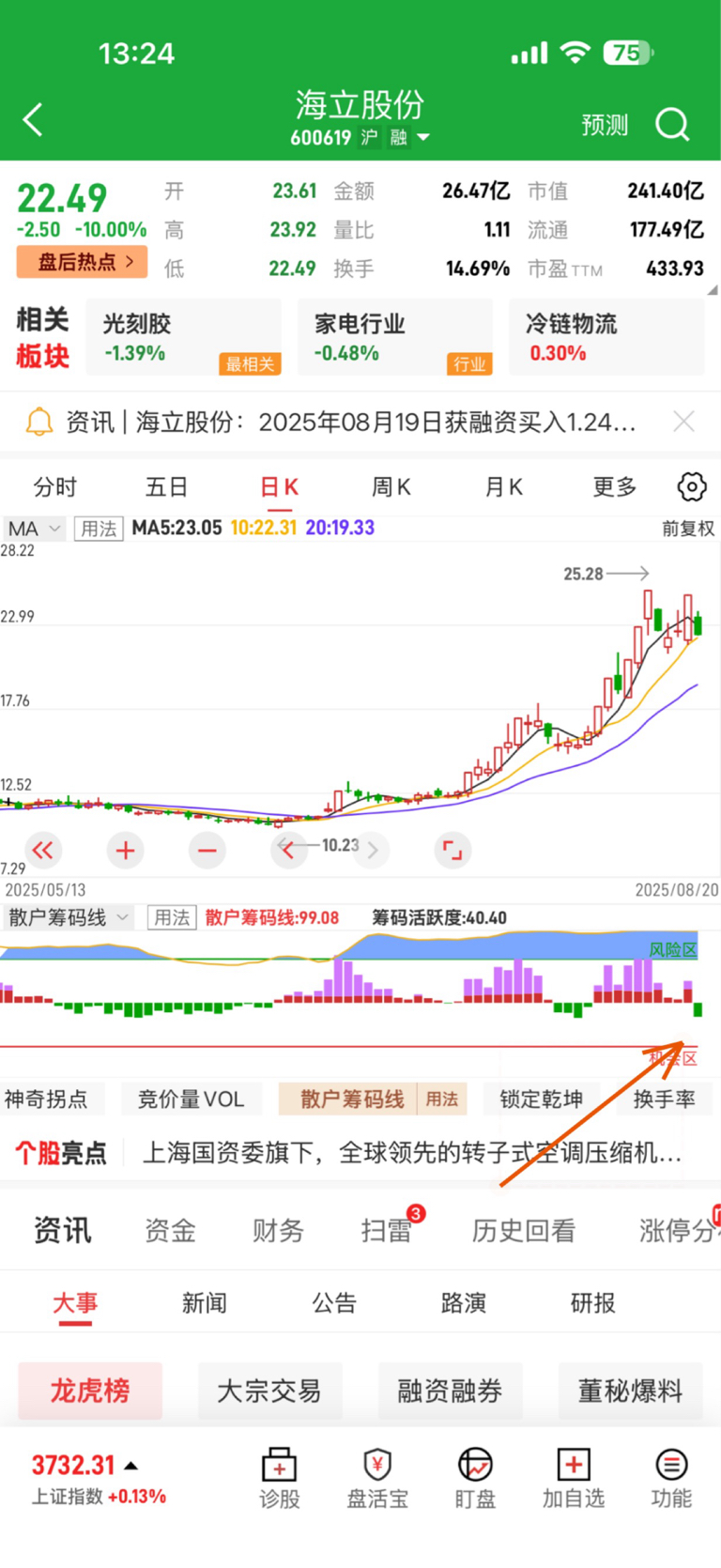The width and height of the screenshot is (721, 1568).
Task: Select 新闻 sub-tab
Action: [205, 1303]
